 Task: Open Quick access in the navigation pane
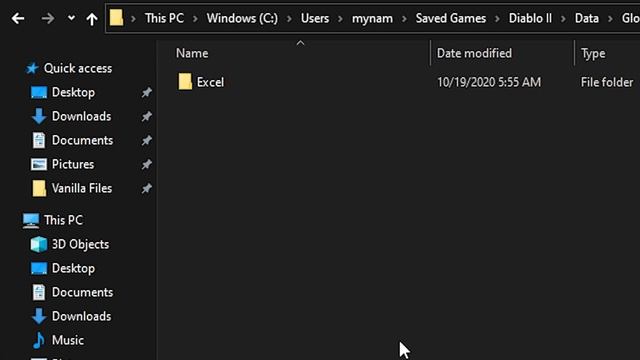point(78,68)
